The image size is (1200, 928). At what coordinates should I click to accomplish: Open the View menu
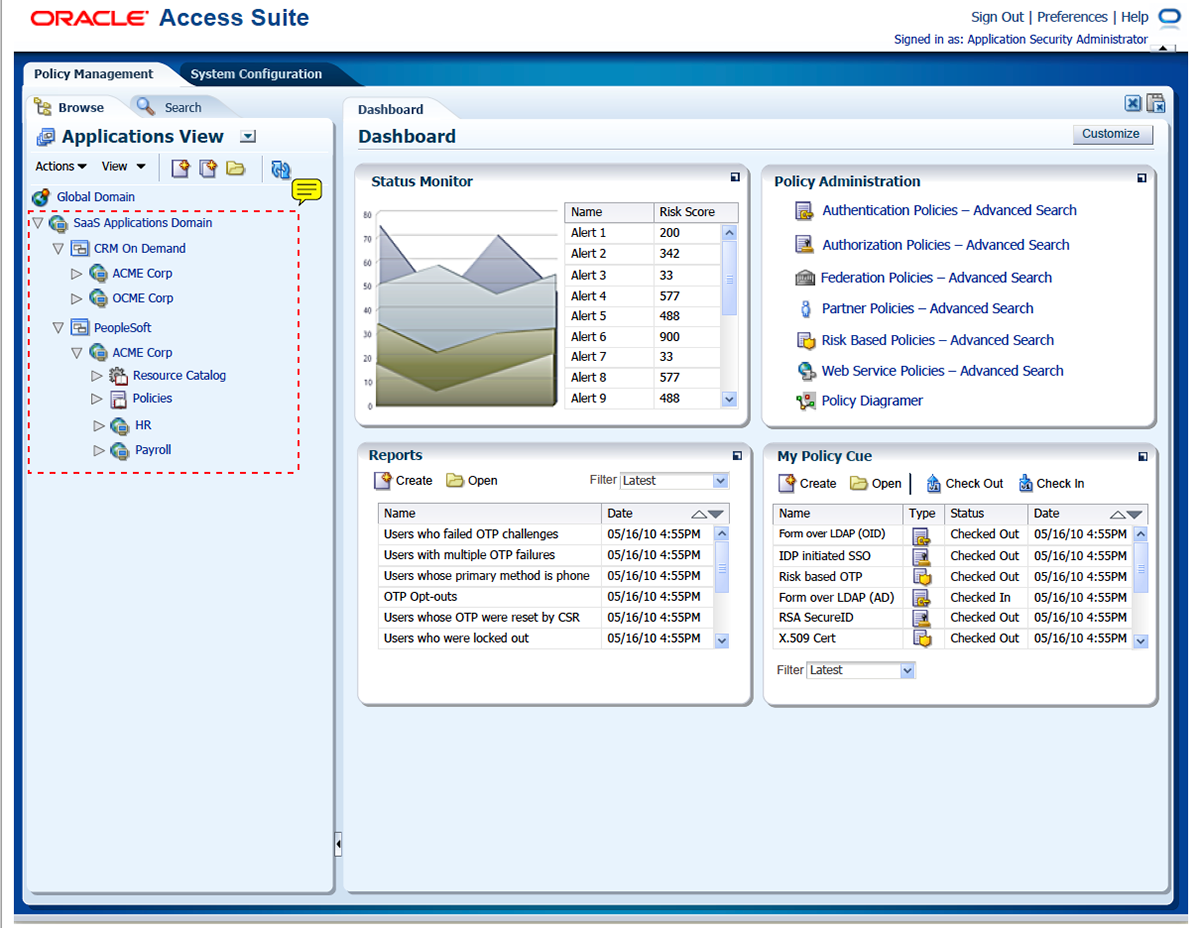124,167
